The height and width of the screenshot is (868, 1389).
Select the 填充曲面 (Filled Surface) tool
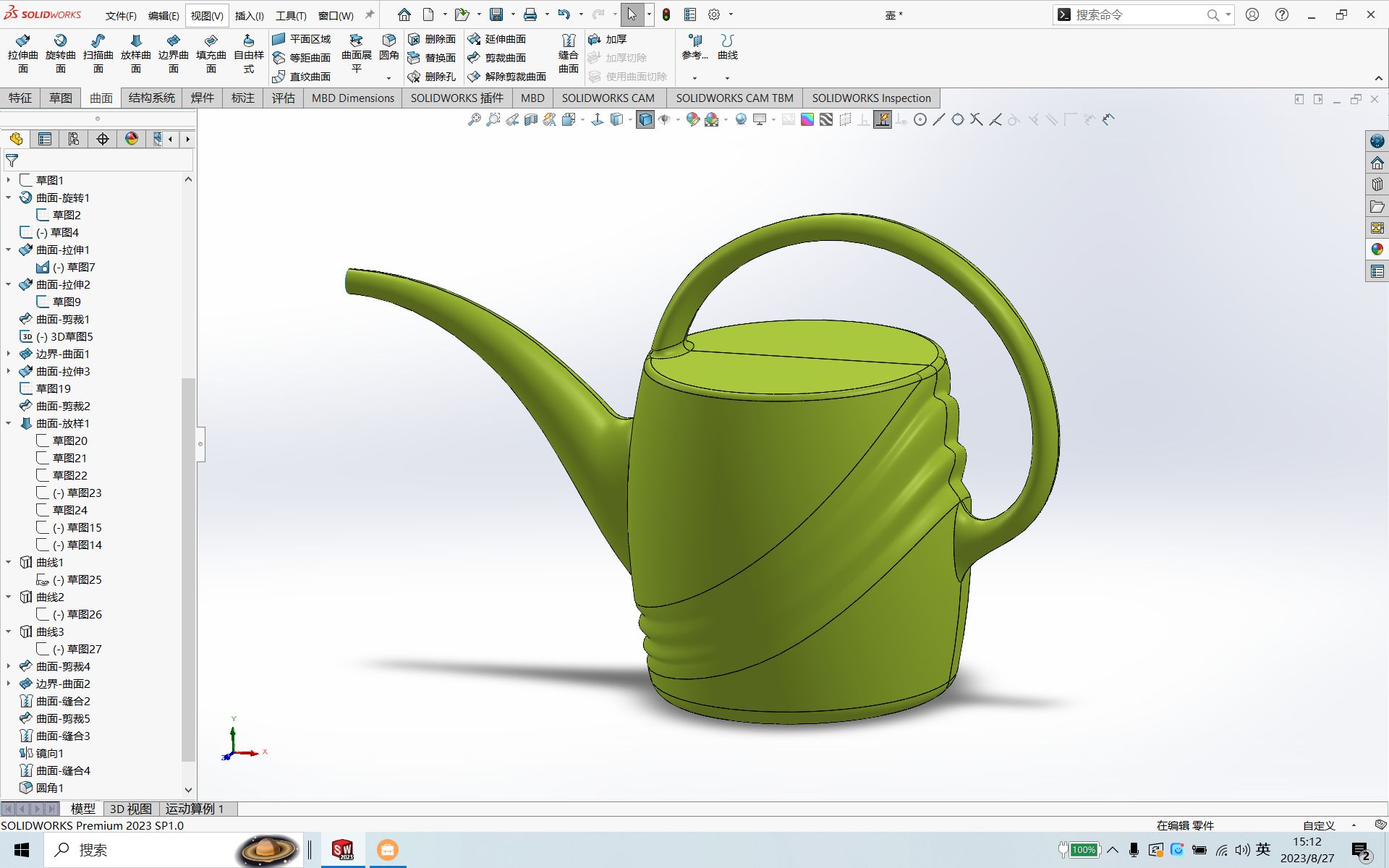(211, 54)
